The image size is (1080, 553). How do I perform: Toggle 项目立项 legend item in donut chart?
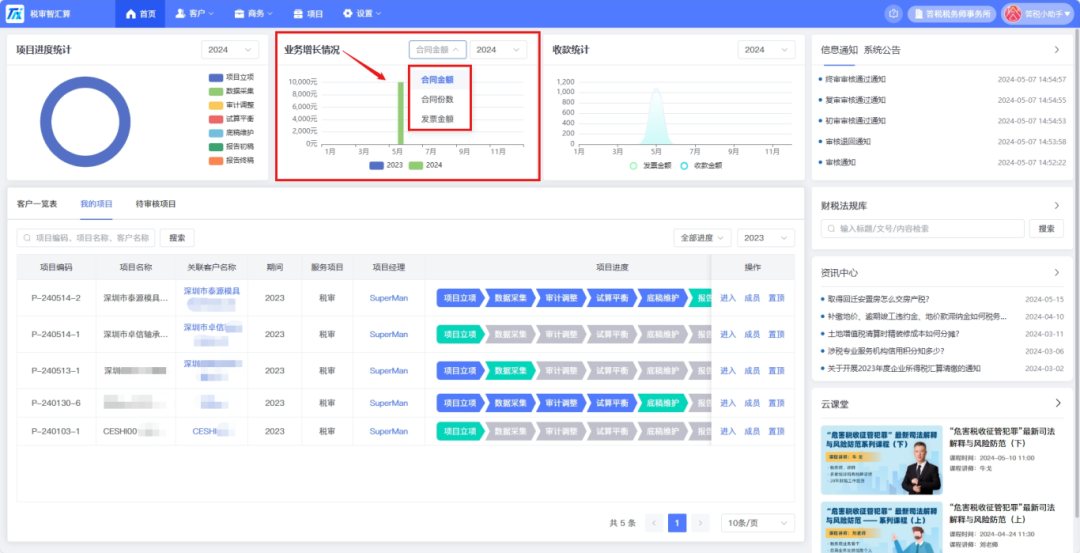click(x=231, y=78)
